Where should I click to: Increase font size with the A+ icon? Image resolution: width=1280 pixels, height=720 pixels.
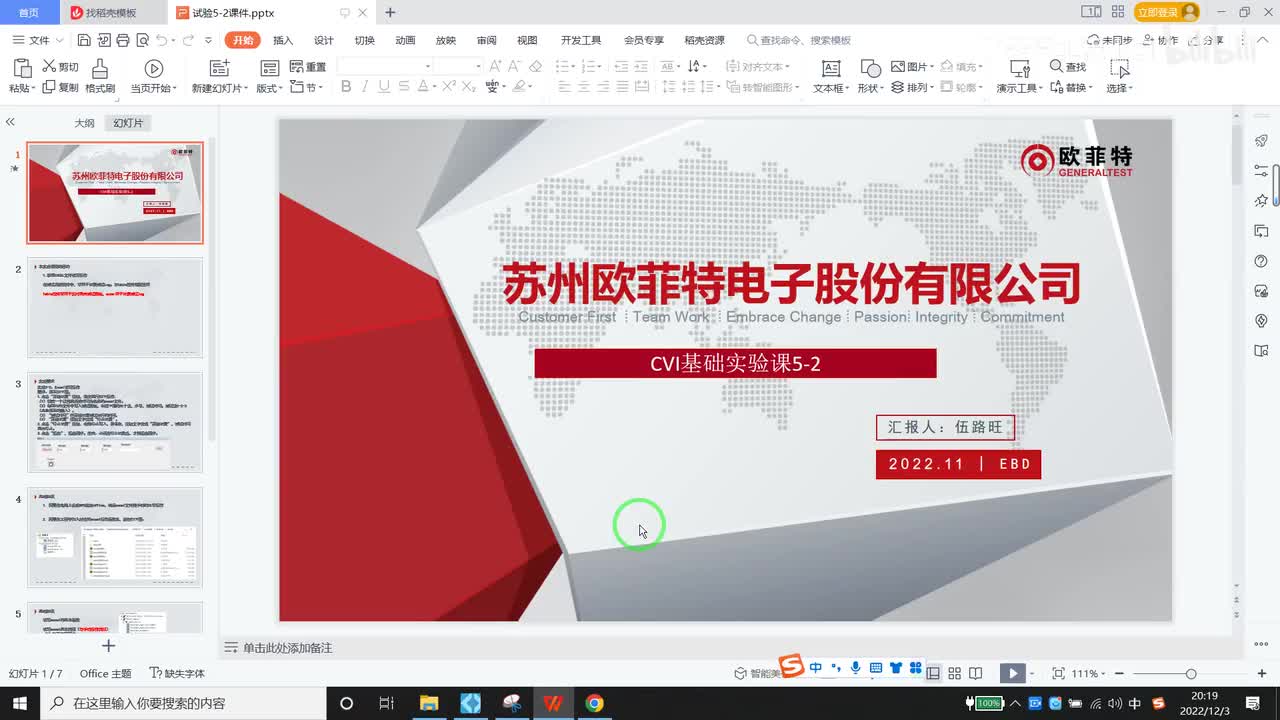[495, 66]
